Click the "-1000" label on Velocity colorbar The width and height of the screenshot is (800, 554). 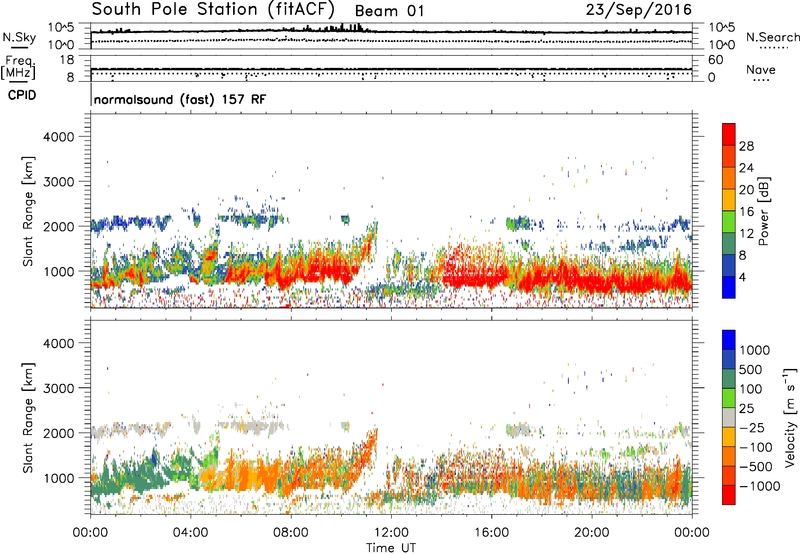coord(759,486)
